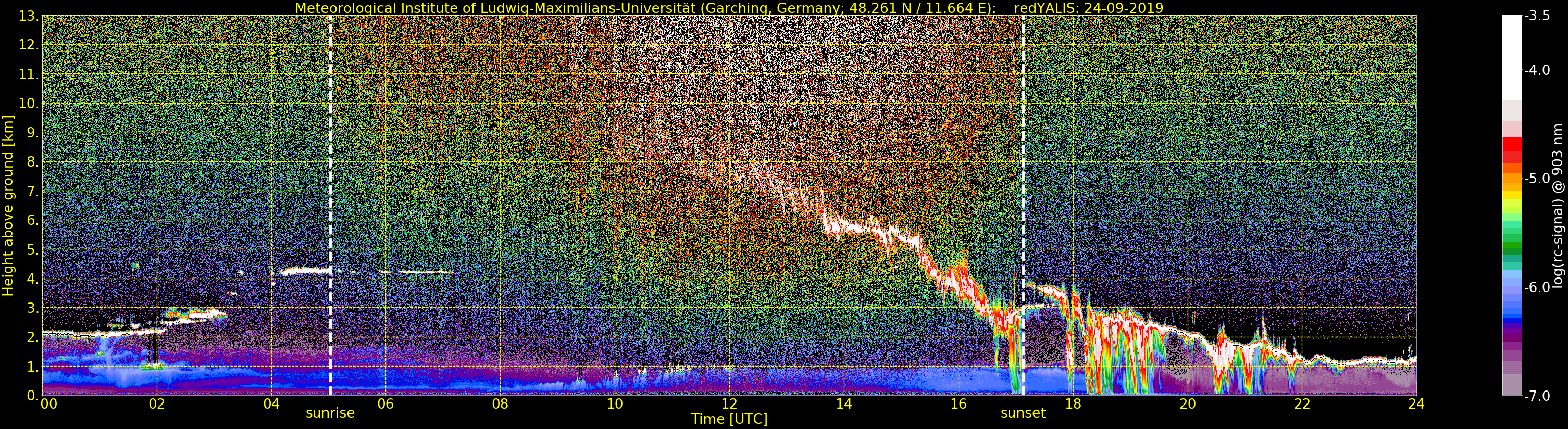Viewport: 1568px width, 429px height.
Task: Click the "sunset" label below the time axis
Action: pyautogui.click(x=1023, y=412)
